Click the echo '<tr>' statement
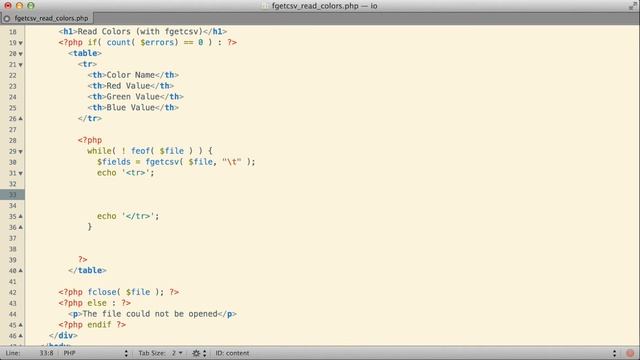The height and width of the screenshot is (360, 640). [126, 173]
